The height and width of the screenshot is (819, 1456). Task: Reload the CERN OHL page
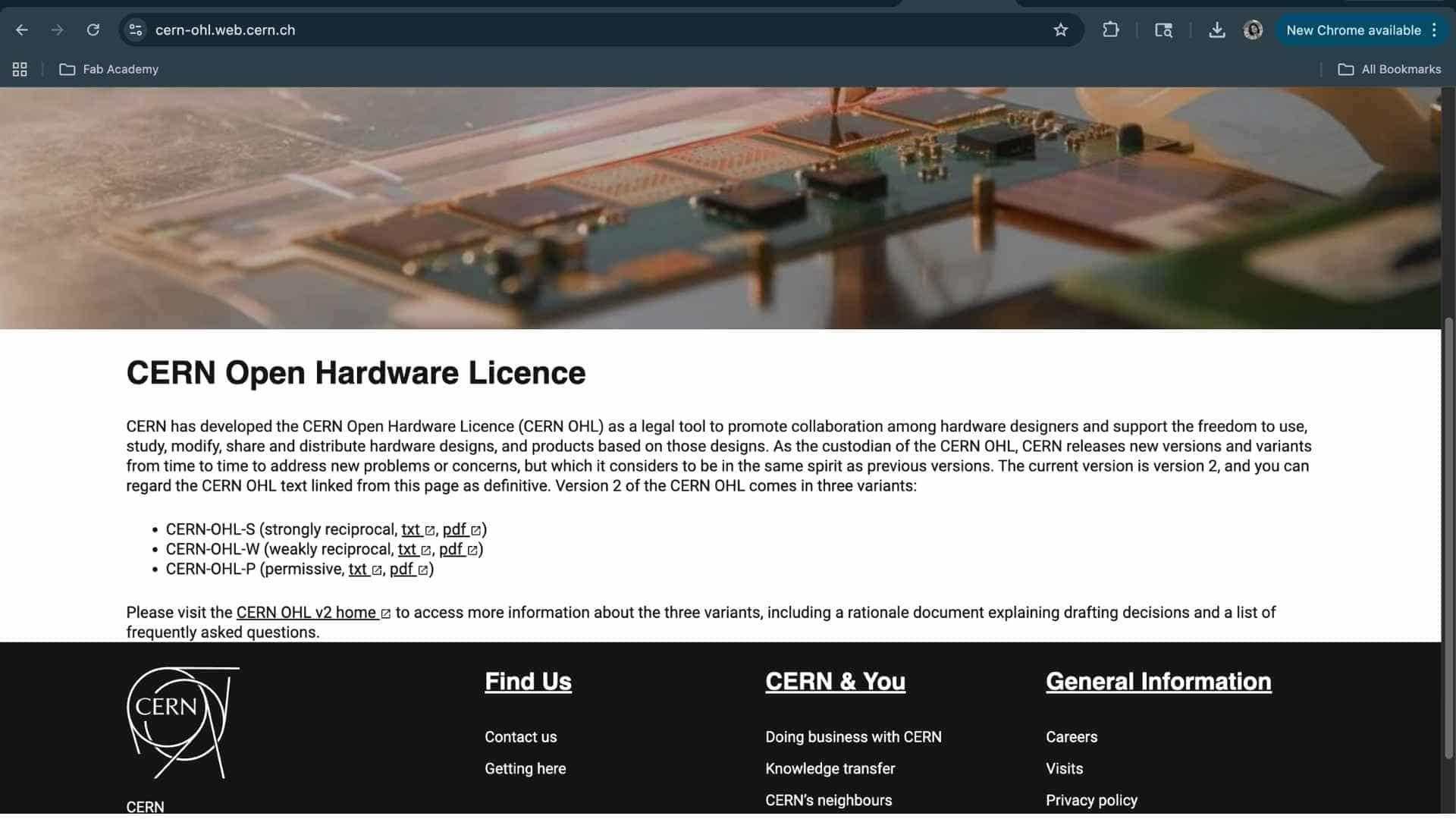point(93,30)
